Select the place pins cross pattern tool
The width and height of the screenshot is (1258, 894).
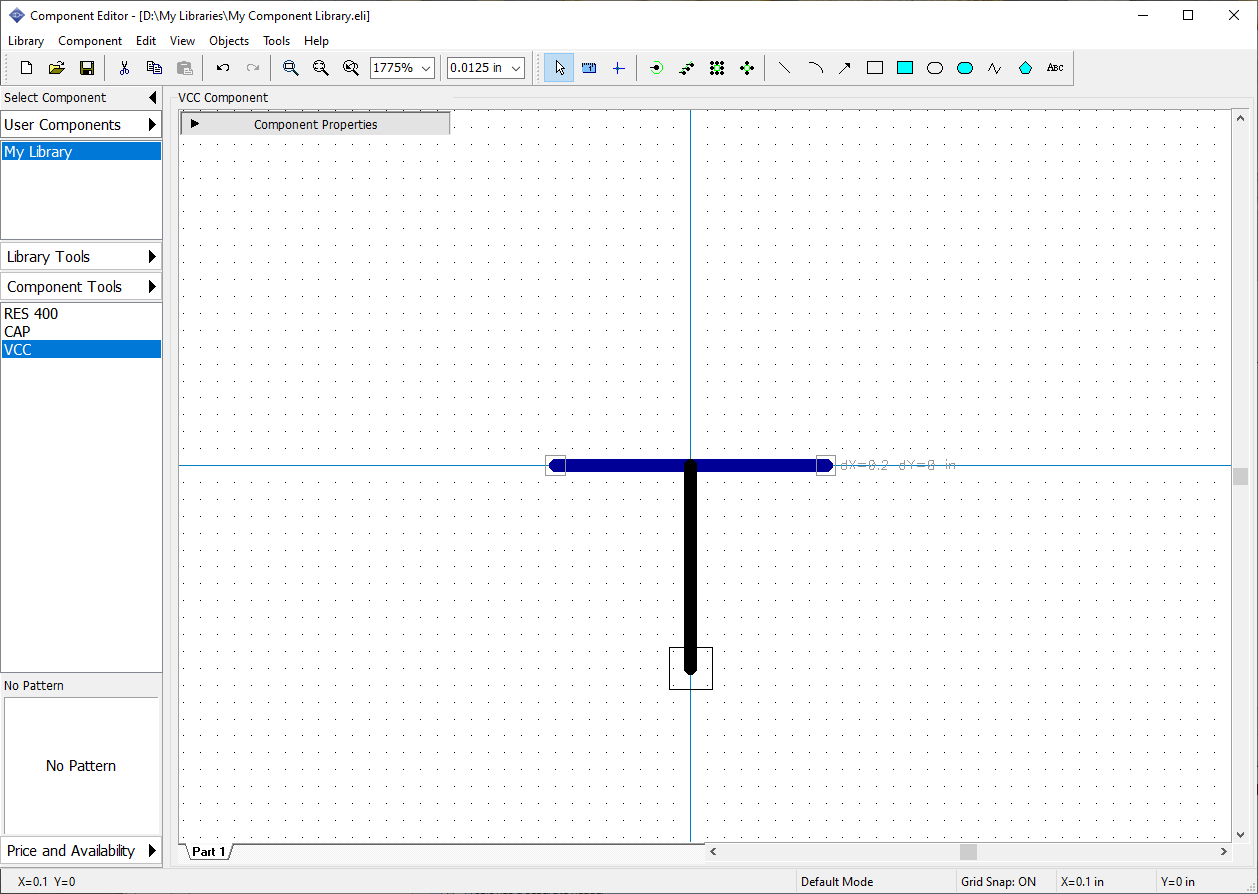pyautogui.click(x=747, y=68)
